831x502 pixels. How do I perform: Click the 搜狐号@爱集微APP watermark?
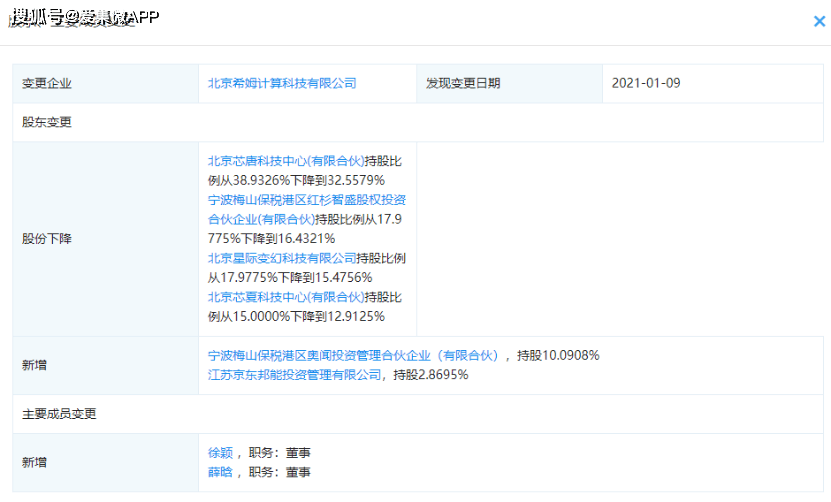[x=84, y=17]
